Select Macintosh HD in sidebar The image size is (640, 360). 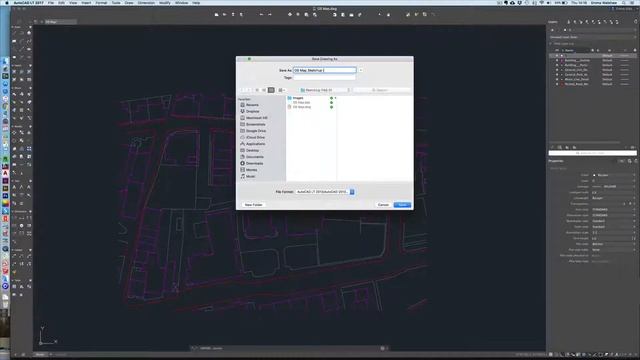(x=256, y=118)
